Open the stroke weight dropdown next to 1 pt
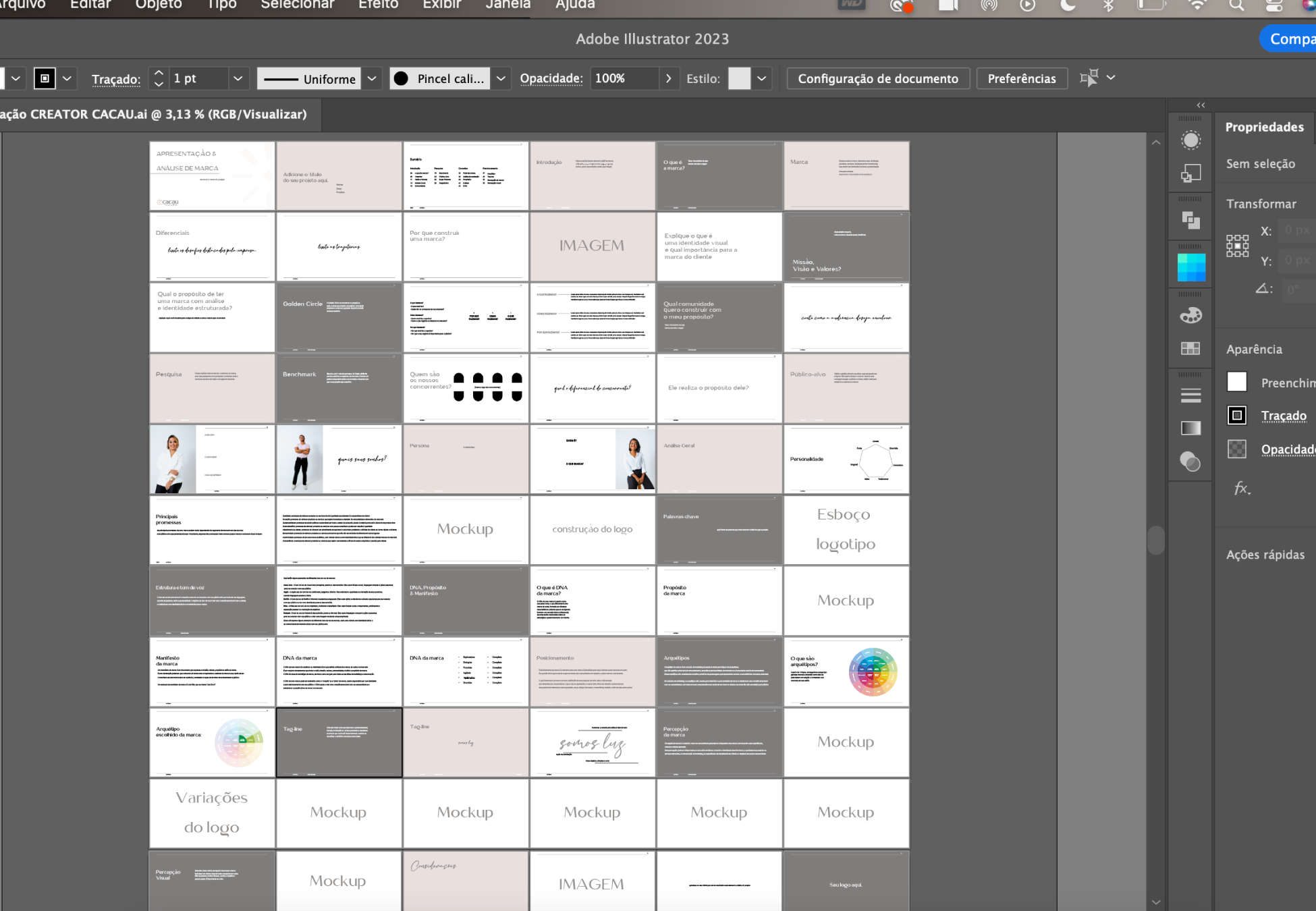 point(238,78)
